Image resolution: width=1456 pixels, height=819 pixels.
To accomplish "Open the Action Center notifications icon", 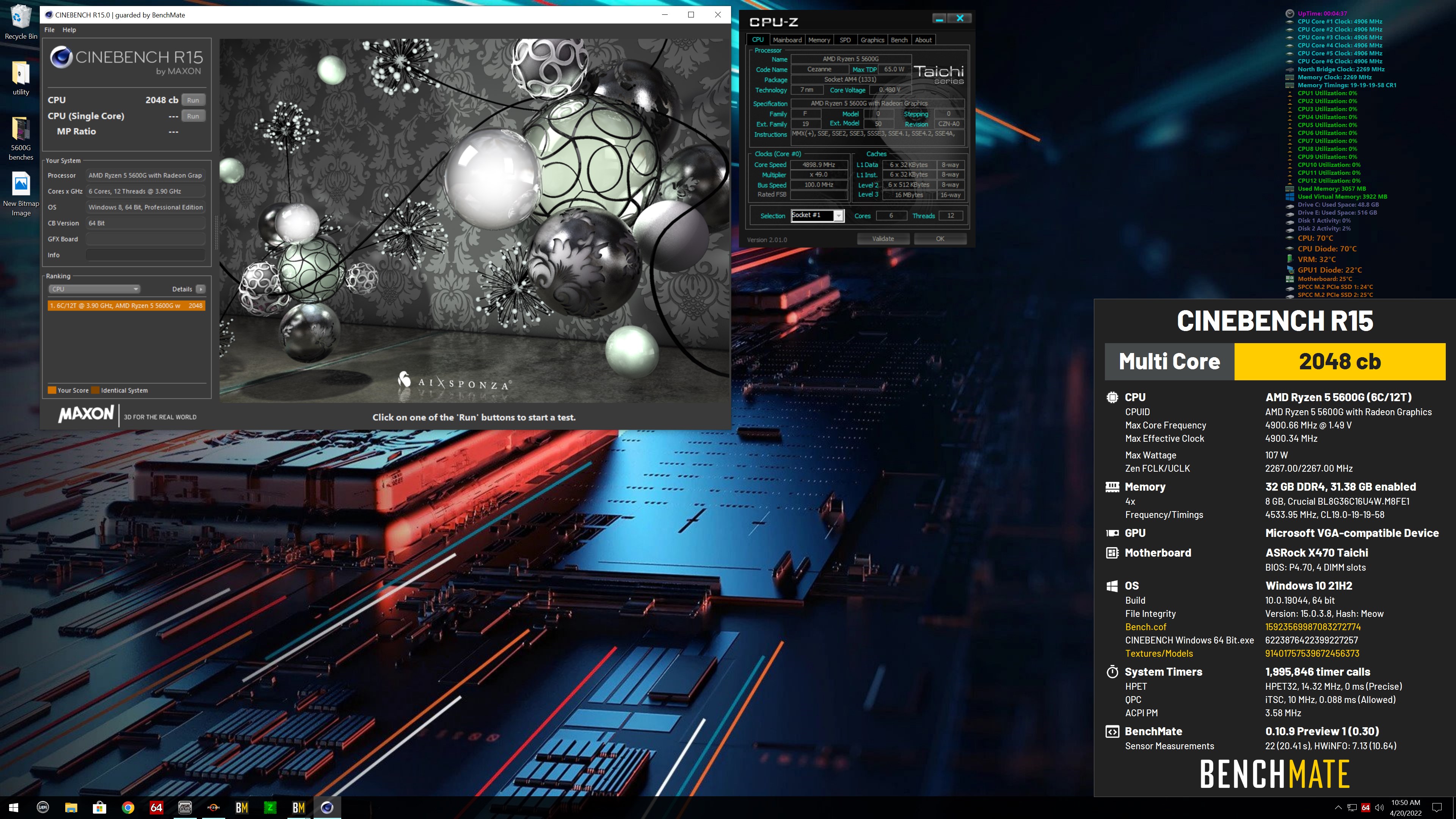I will pyautogui.click(x=1437, y=807).
